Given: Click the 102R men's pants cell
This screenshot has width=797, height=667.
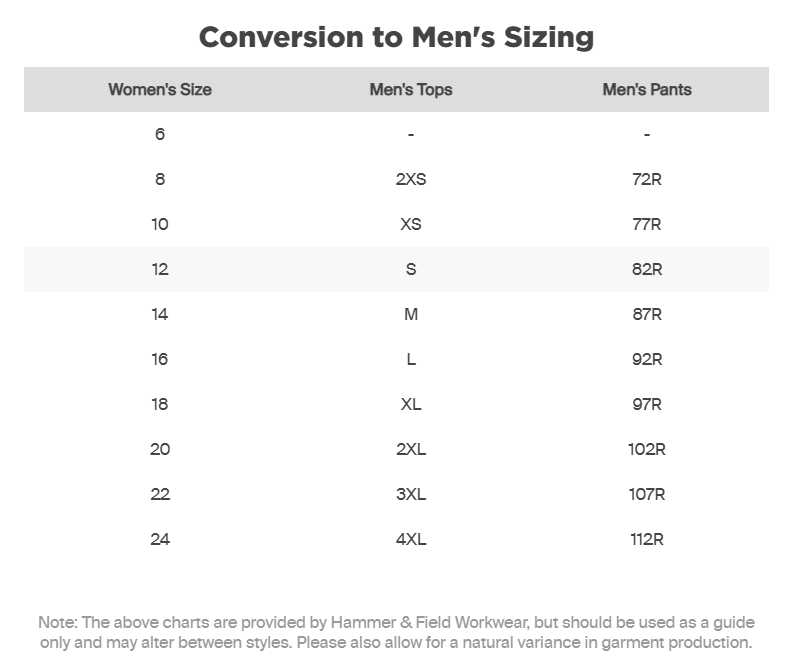Looking at the screenshot, I should (x=647, y=449).
